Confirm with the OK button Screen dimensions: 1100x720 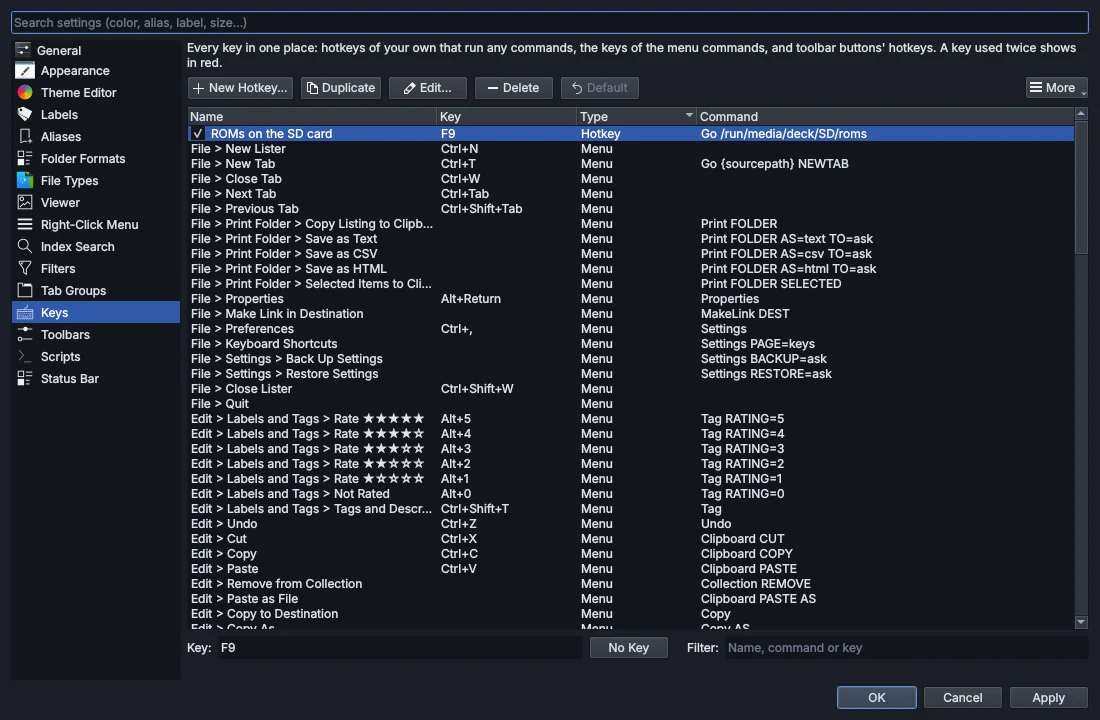pos(876,698)
